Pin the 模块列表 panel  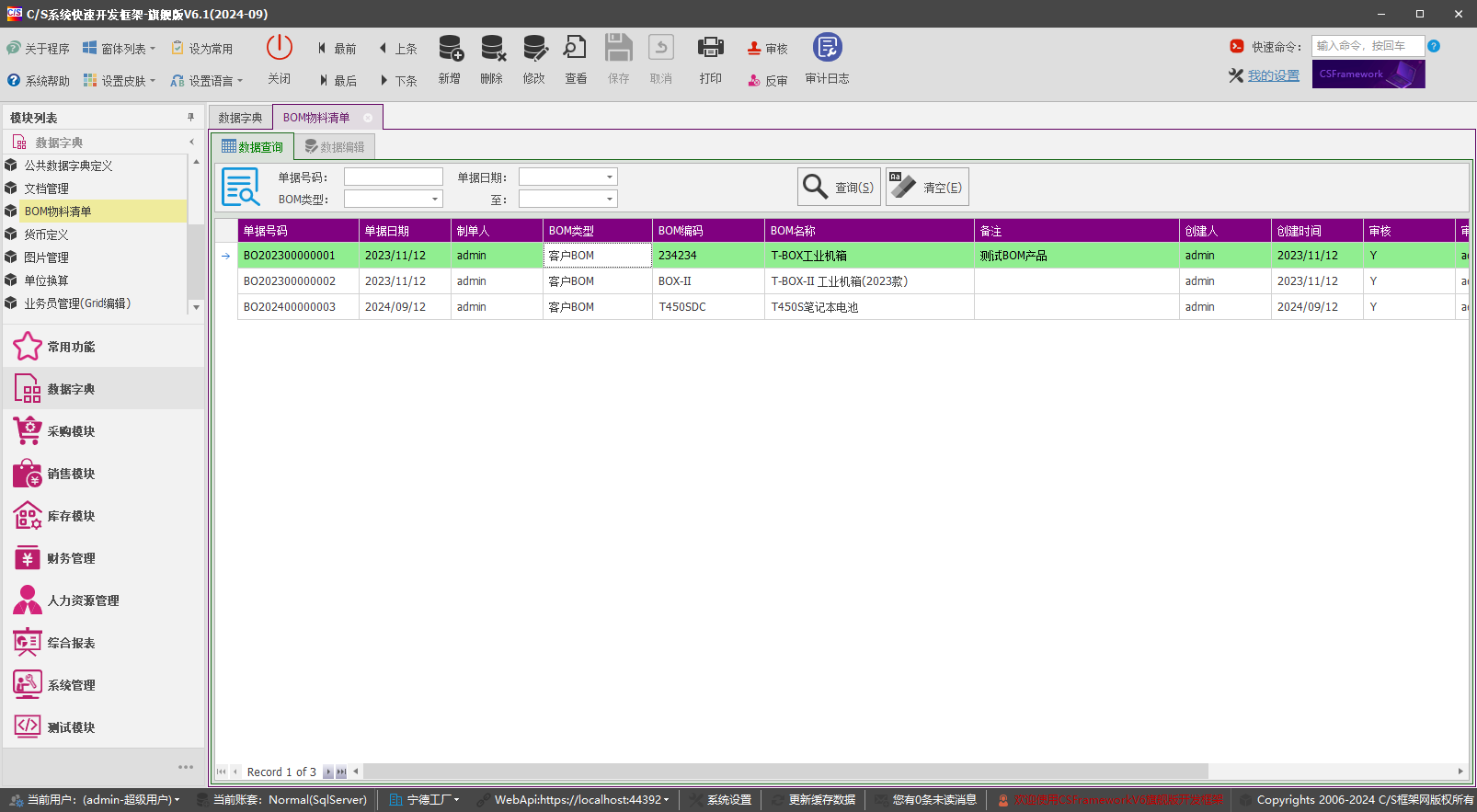(x=190, y=118)
